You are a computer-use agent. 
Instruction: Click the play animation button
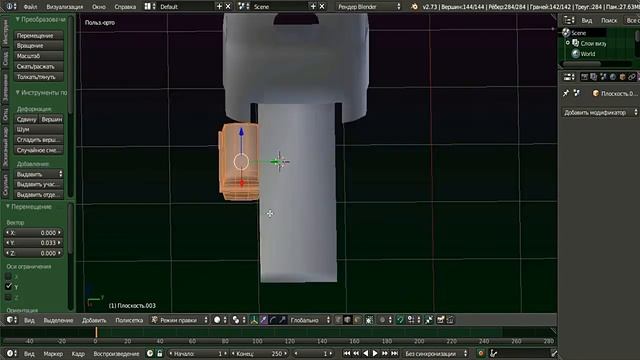click(x=375, y=353)
